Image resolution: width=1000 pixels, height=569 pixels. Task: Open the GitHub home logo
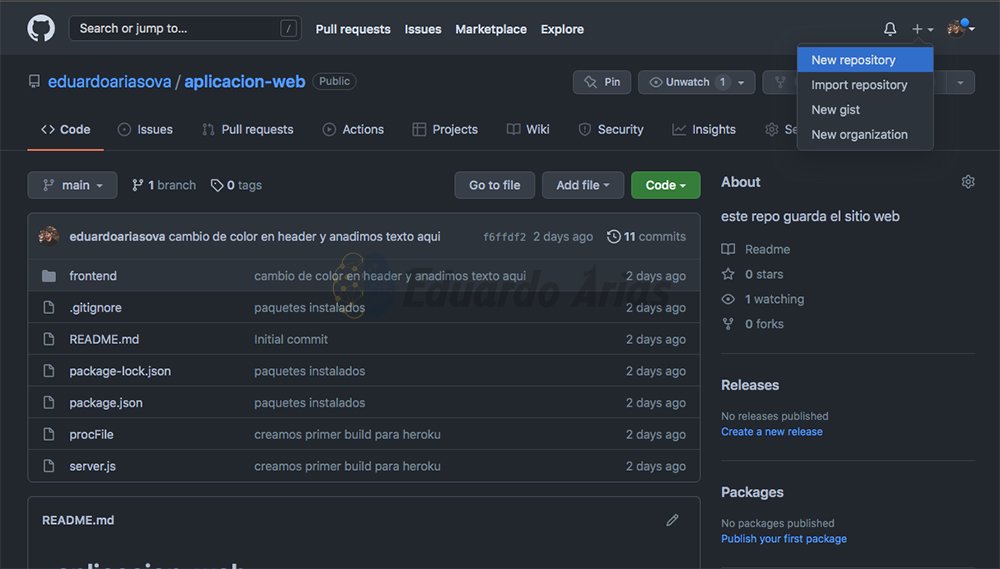point(41,29)
